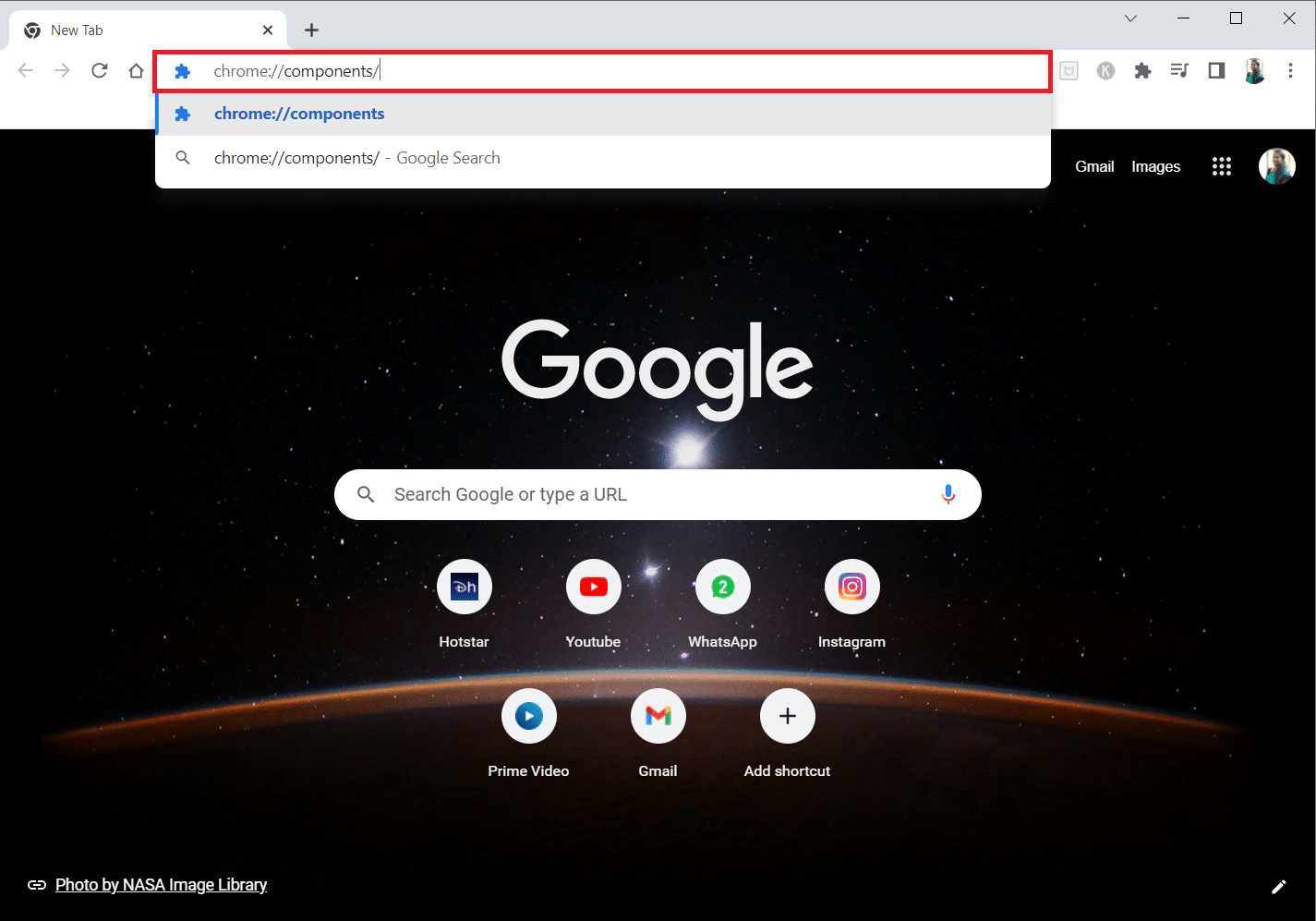Click the browser Forward arrow
The width and height of the screenshot is (1316, 921).
[x=63, y=70]
